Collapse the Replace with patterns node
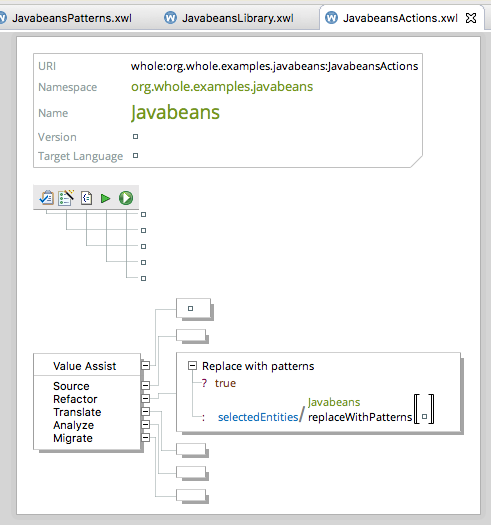491x525 pixels. tap(192, 365)
